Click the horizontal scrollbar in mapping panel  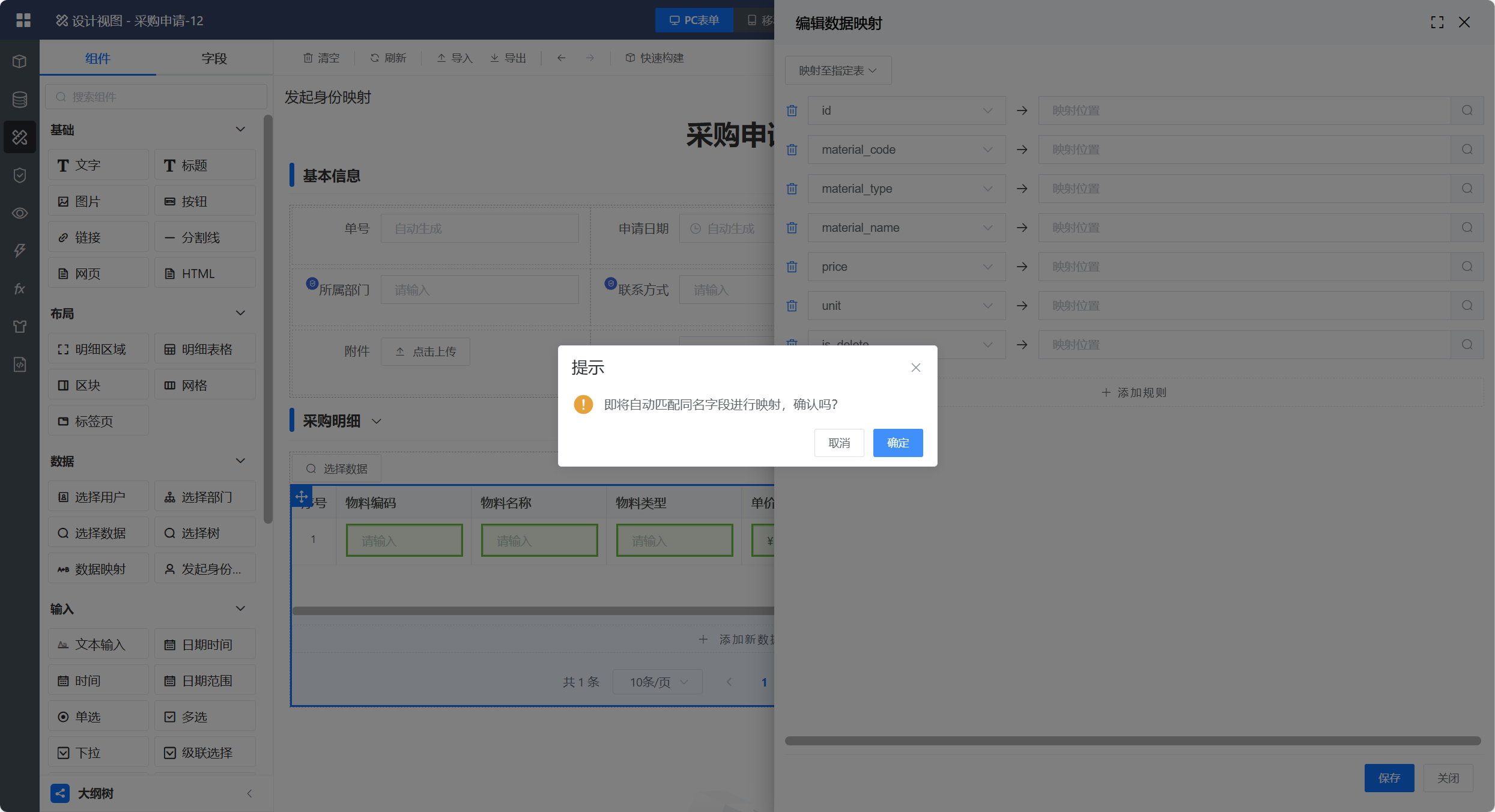[x=1132, y=741]
